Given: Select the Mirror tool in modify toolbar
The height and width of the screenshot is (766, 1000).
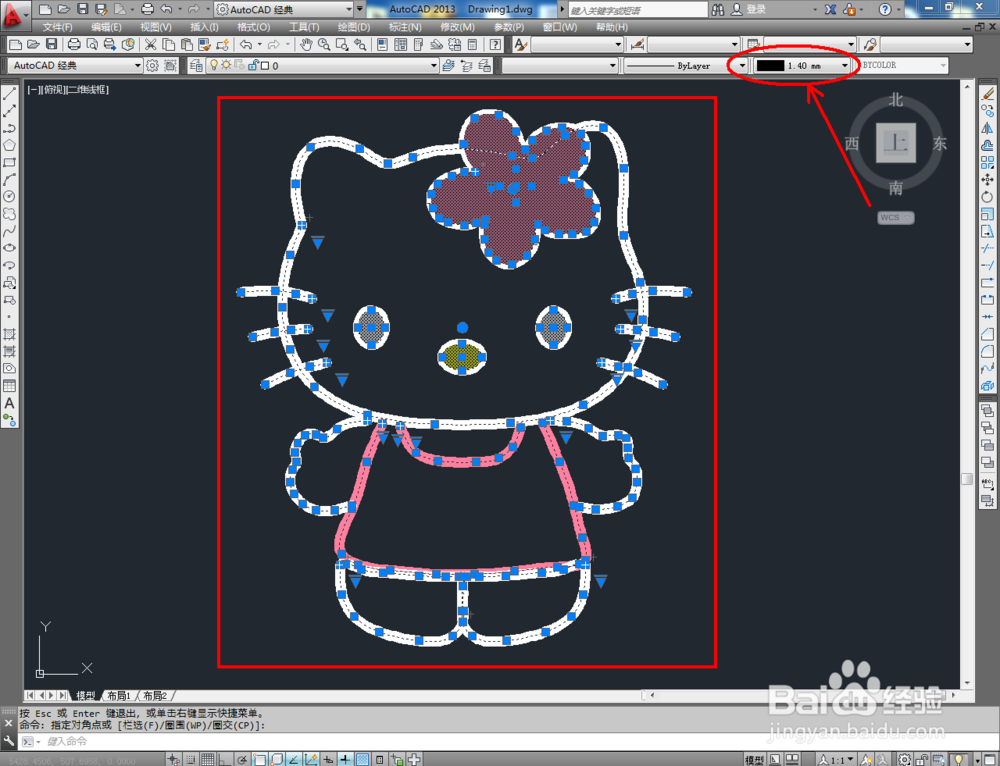Looking at the screenshot, I should [x=987, y=128].
